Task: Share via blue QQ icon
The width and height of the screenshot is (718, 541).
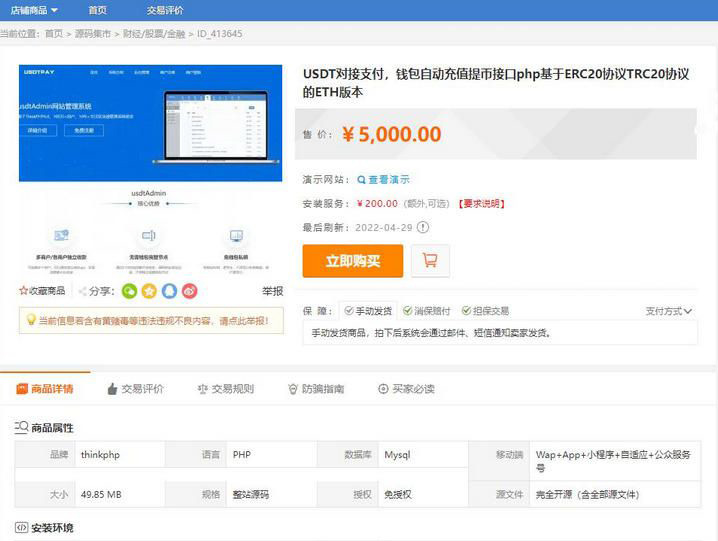Action: 169,291
